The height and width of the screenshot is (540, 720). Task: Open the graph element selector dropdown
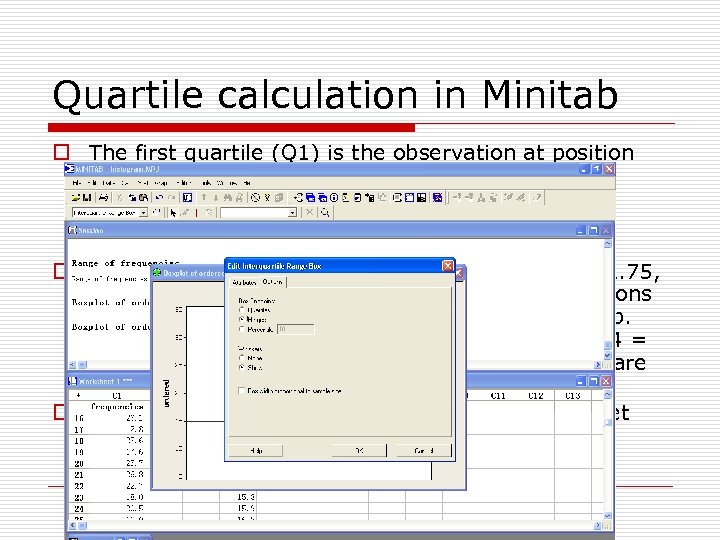click(x=143, y=213)
